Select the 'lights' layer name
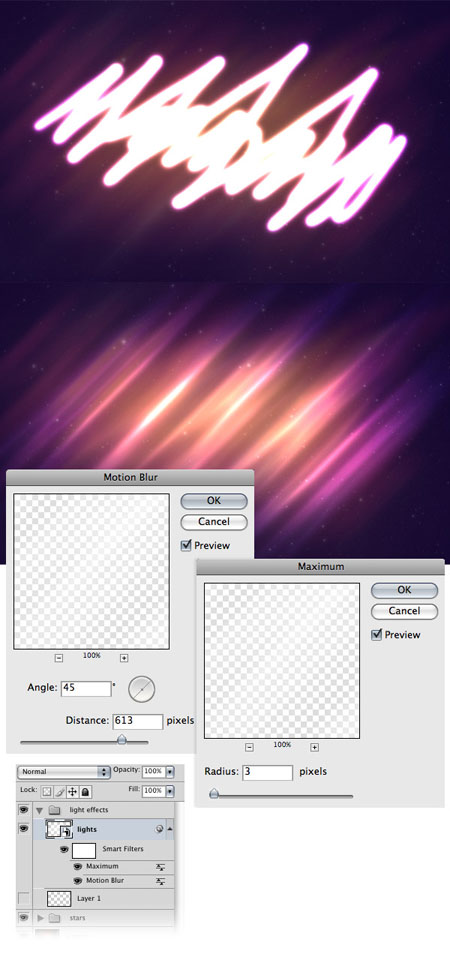This screenshot has width=450, height=957. pyautogui.click(x=87, y=829)
